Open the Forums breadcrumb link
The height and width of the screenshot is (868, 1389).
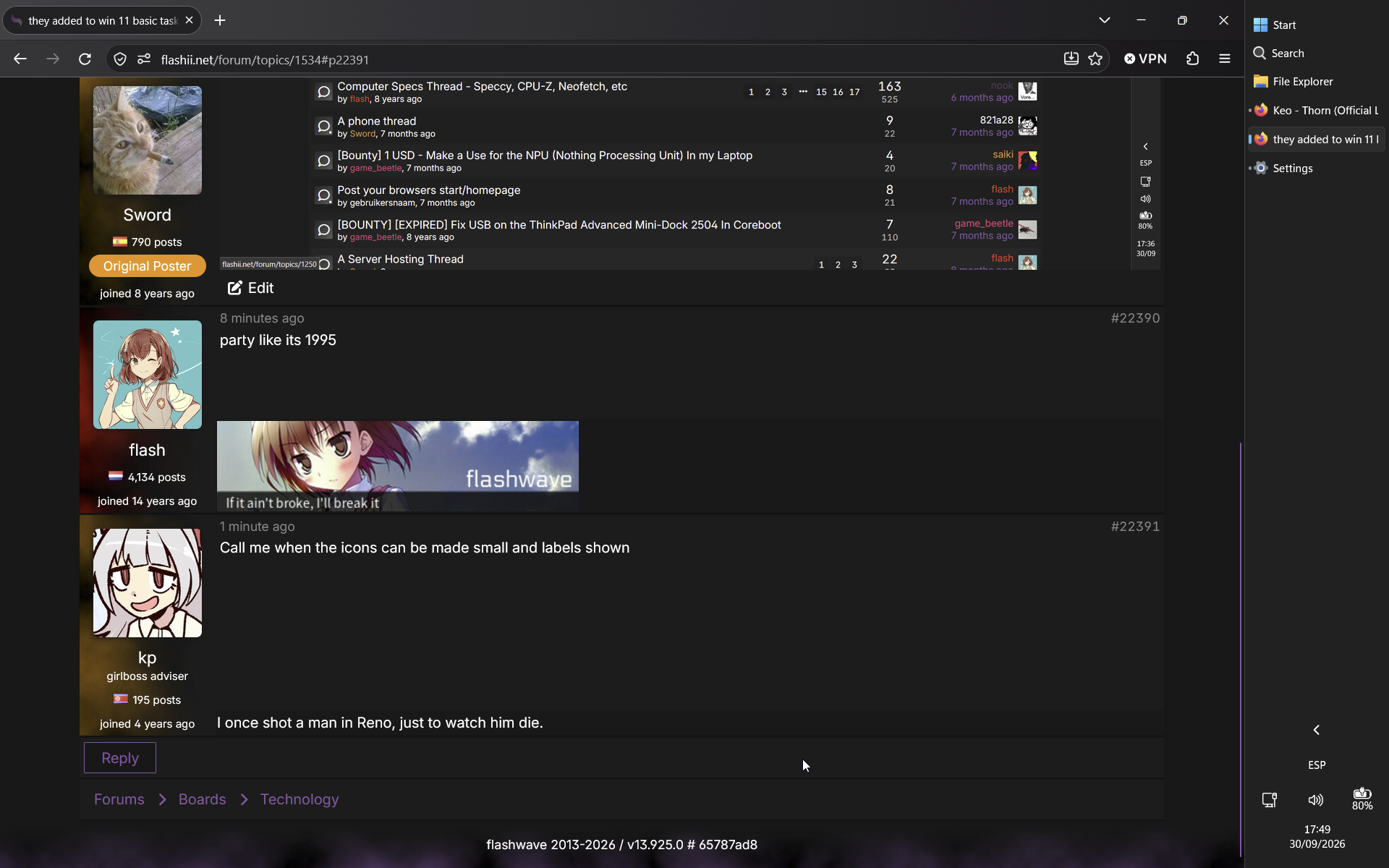click(119, 799)
